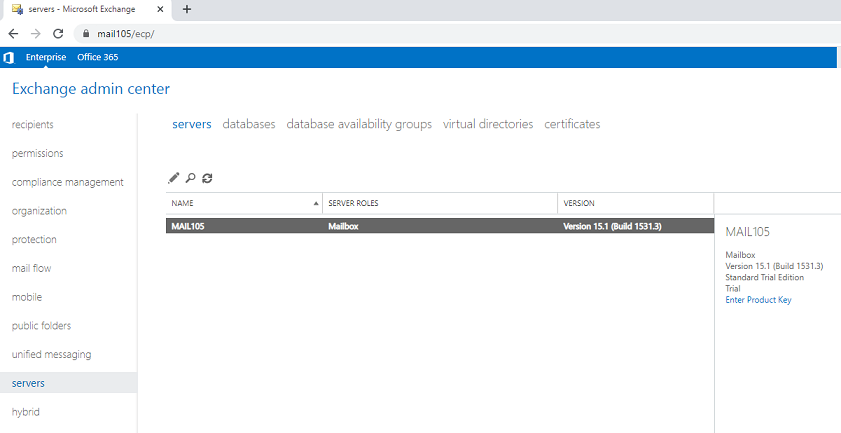
Task: Open mobile section
Action: [x=27, y=297]
